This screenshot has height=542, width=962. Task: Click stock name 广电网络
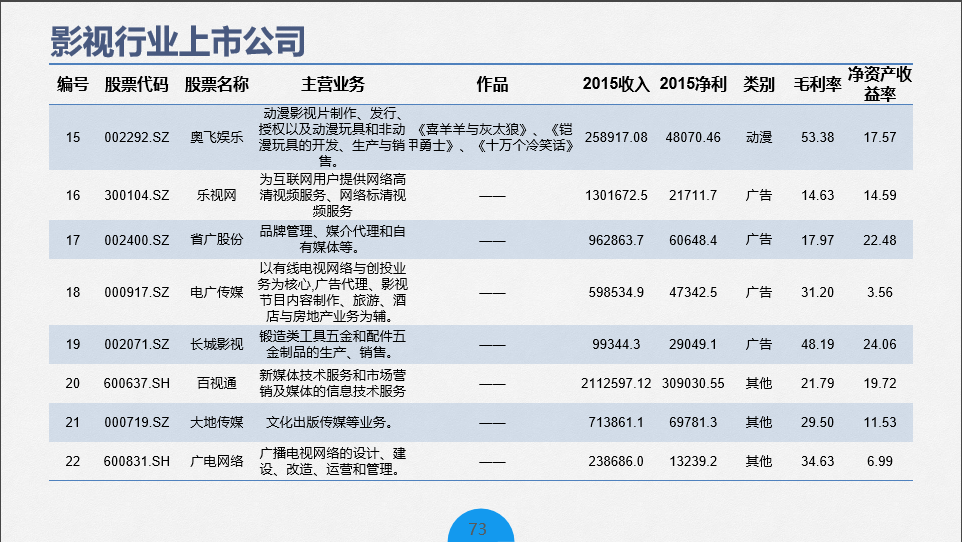[x=217, y=461]
